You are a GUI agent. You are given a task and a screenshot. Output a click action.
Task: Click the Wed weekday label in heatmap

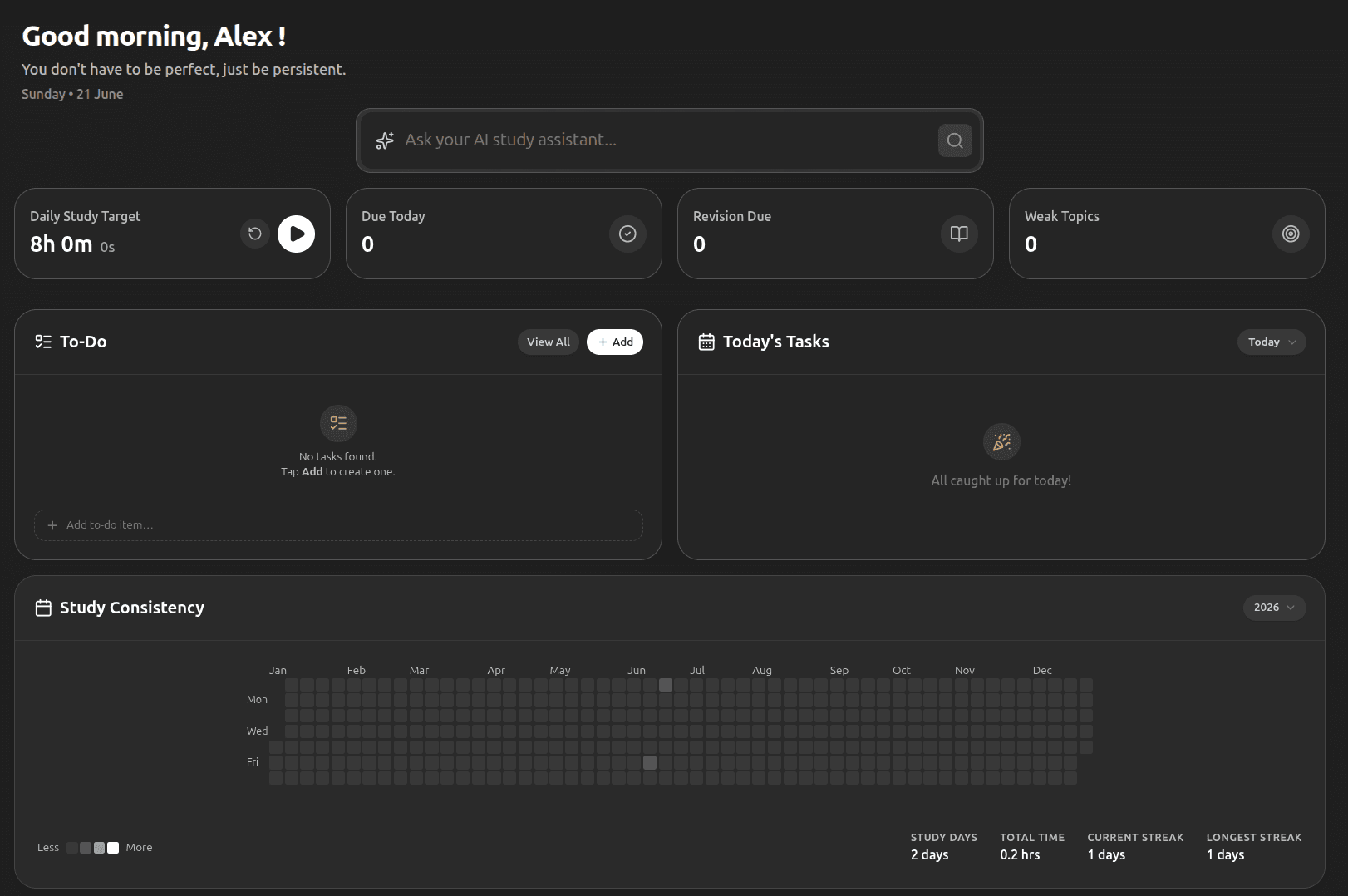257,731
